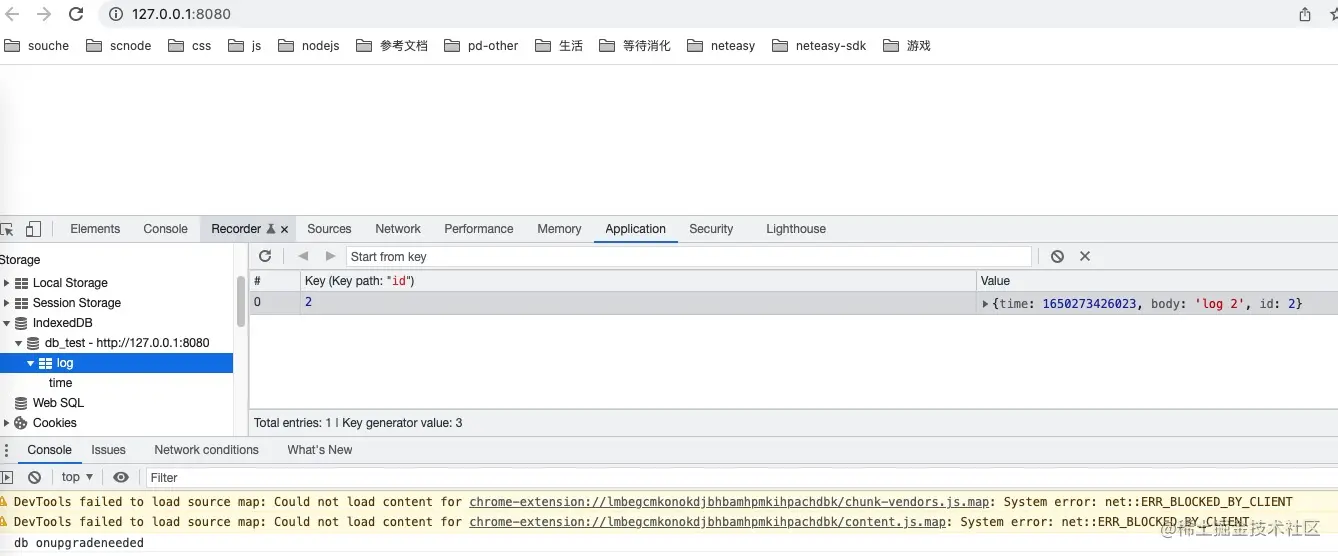Reload the page with browser refresh icon
Screen dimensions: 1338x556
76,14
